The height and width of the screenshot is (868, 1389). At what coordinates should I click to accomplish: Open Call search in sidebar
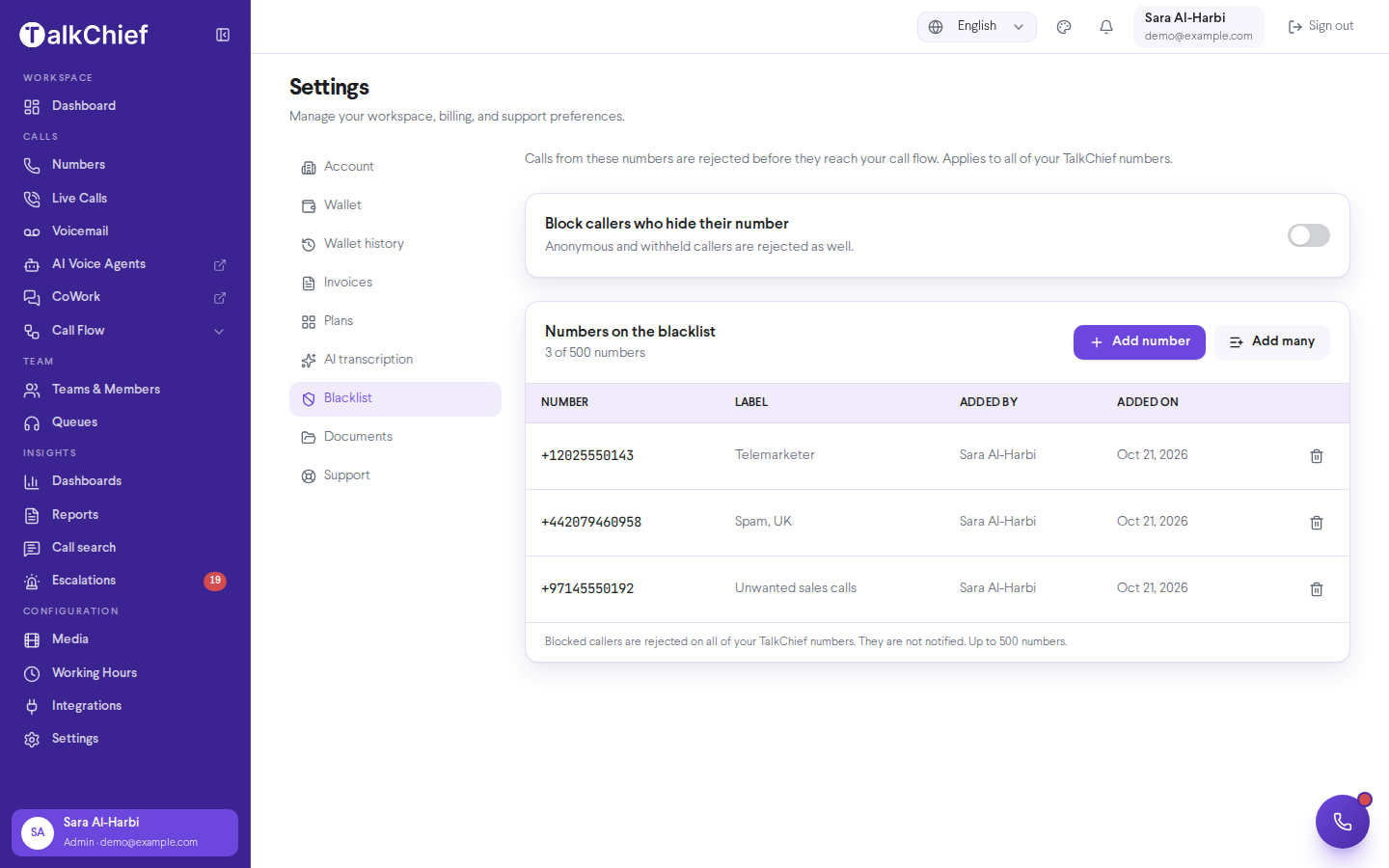point(125,548)
